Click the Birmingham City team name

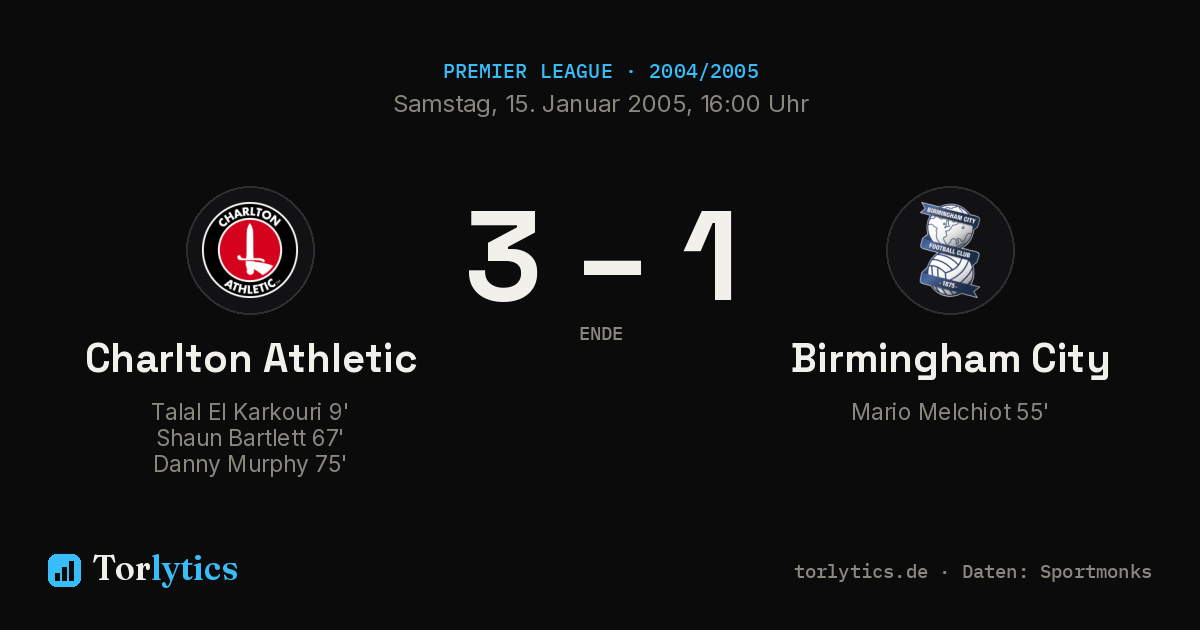pyautogui.click(x=951, y=359)
